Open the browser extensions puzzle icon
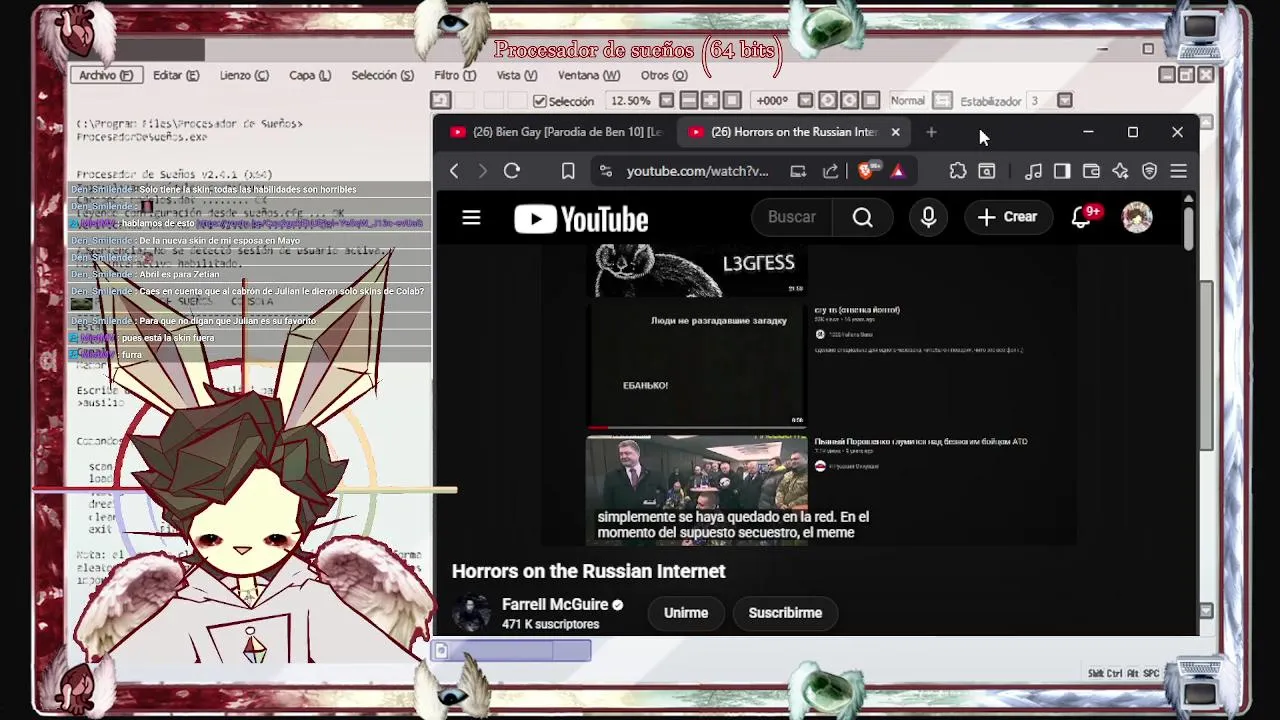 tap(958, 171)
